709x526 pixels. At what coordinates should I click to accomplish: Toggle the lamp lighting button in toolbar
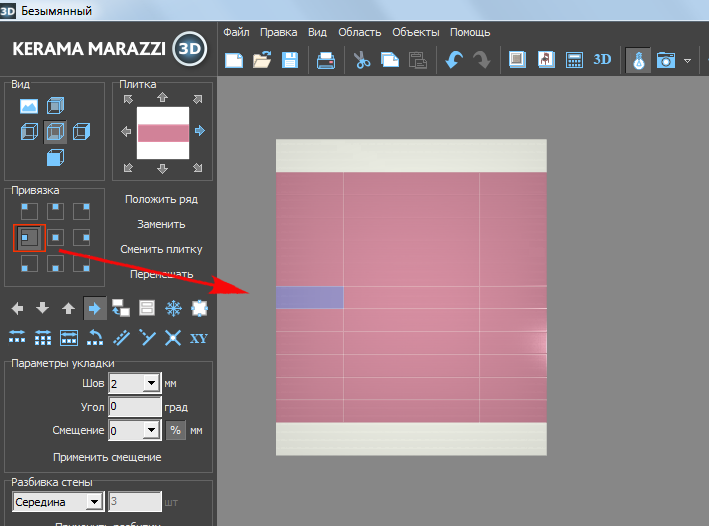(x=636, y=60)
